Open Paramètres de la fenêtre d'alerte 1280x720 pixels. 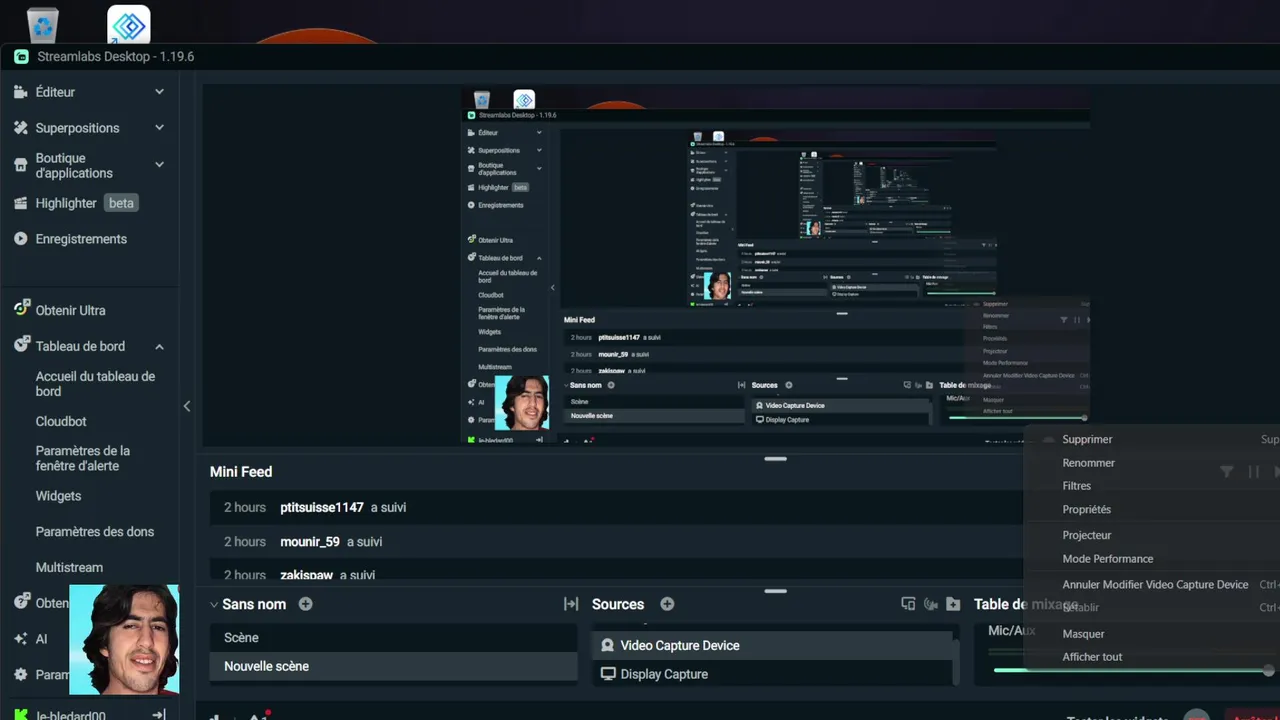pyautogui.click(x=83, y=458)
